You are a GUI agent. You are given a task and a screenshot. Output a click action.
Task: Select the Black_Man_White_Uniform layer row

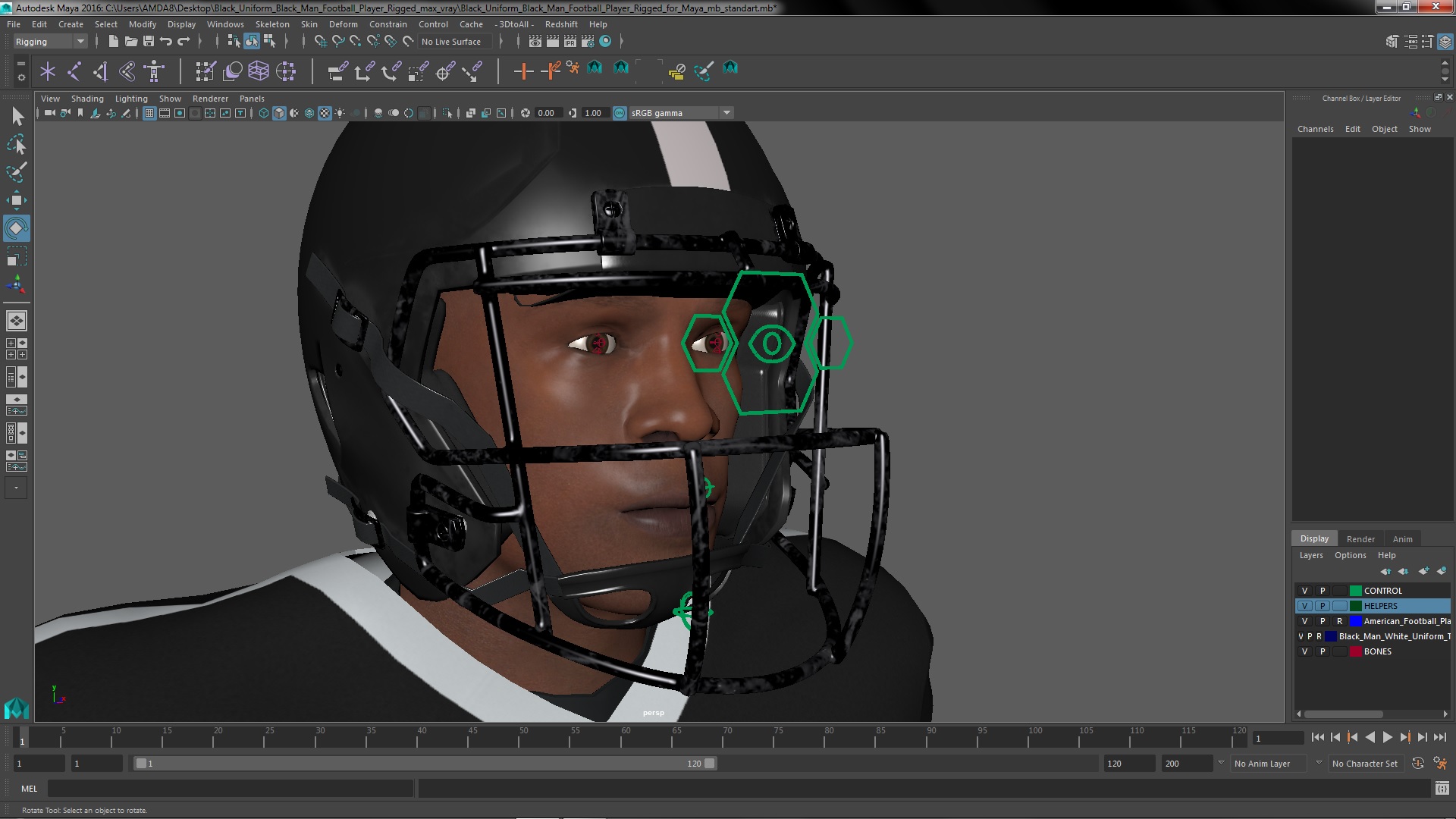[1373, 636]
